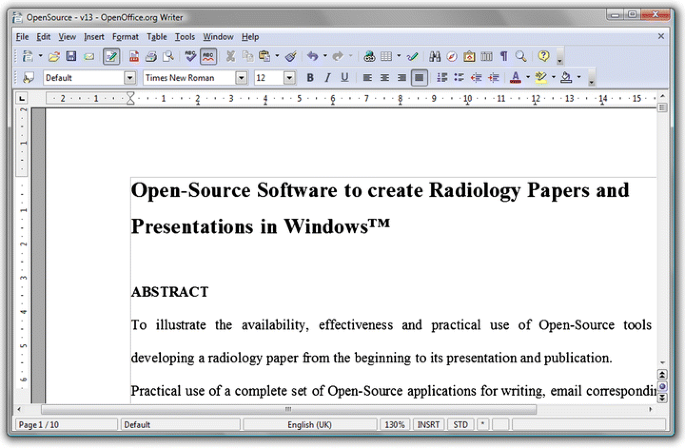The height and width of the screenshot is (448, 685).
Task: Open the font size 12 dropdown
Action: (289, 78)
